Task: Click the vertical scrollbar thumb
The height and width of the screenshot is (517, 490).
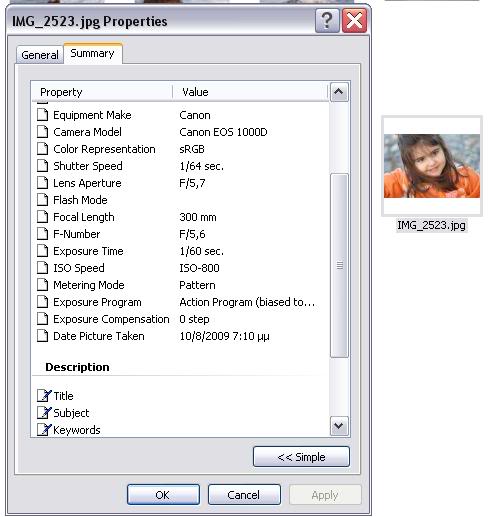Action: coord(339,266)
